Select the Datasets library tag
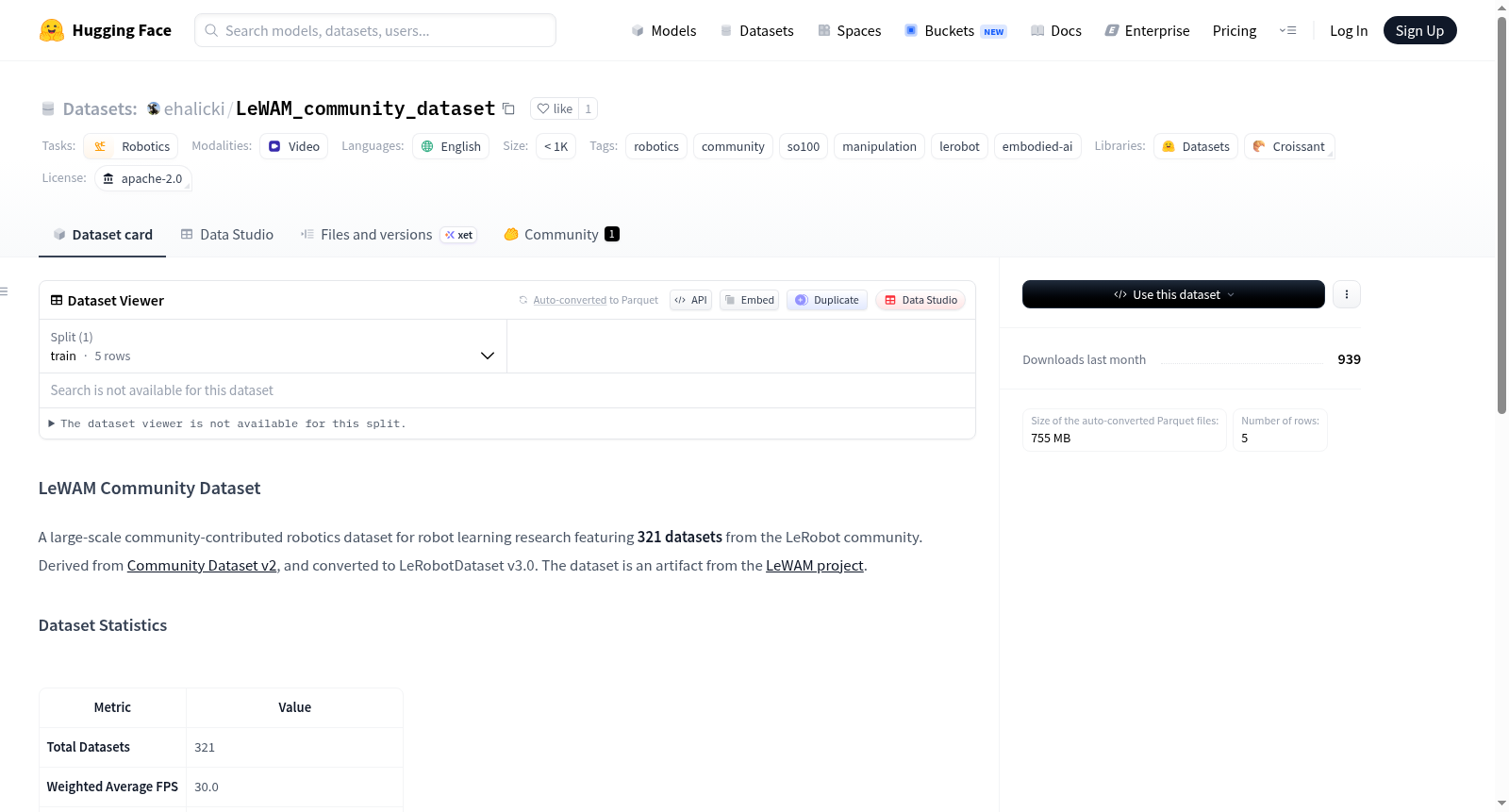The height and width of the screenshot is (812, 1509). coord(1196,146)
